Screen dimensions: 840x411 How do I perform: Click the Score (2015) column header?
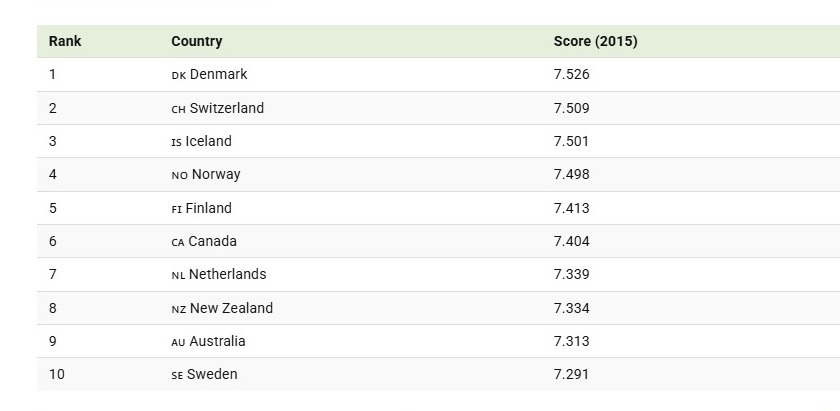pyautogui.click(x=595, y=41)
